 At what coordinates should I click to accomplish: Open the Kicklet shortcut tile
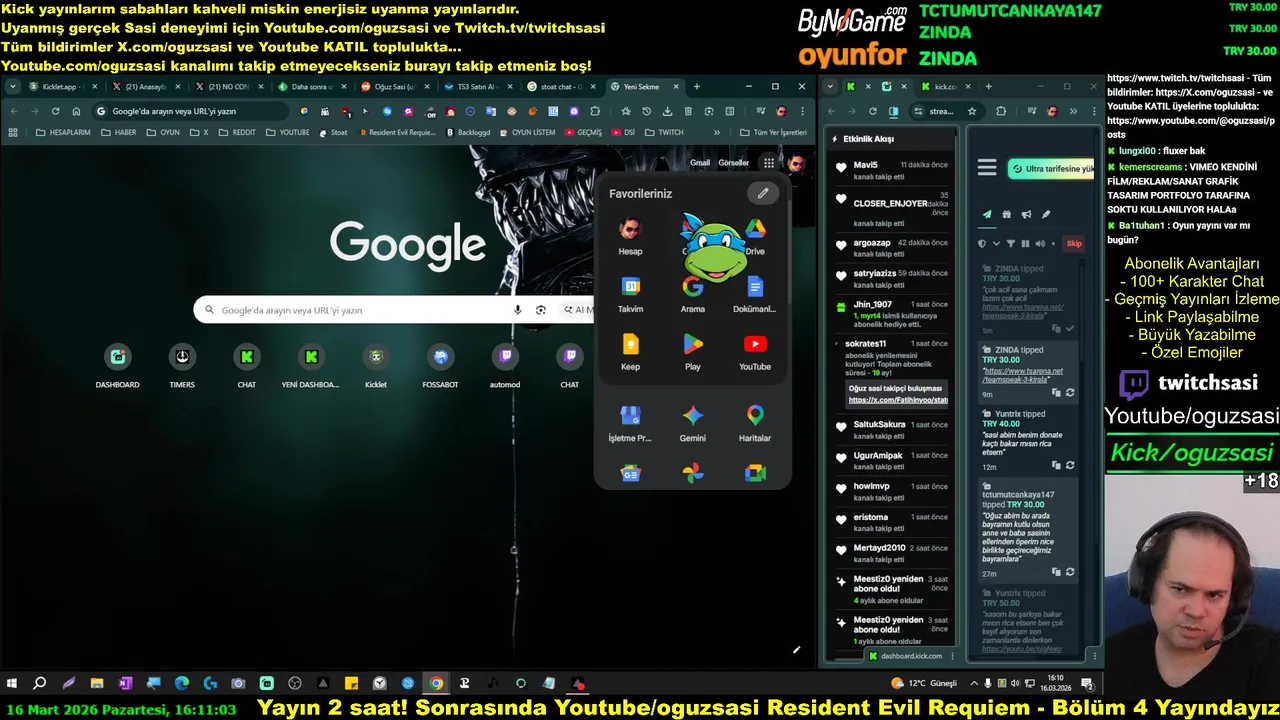[x=375, y=365]
